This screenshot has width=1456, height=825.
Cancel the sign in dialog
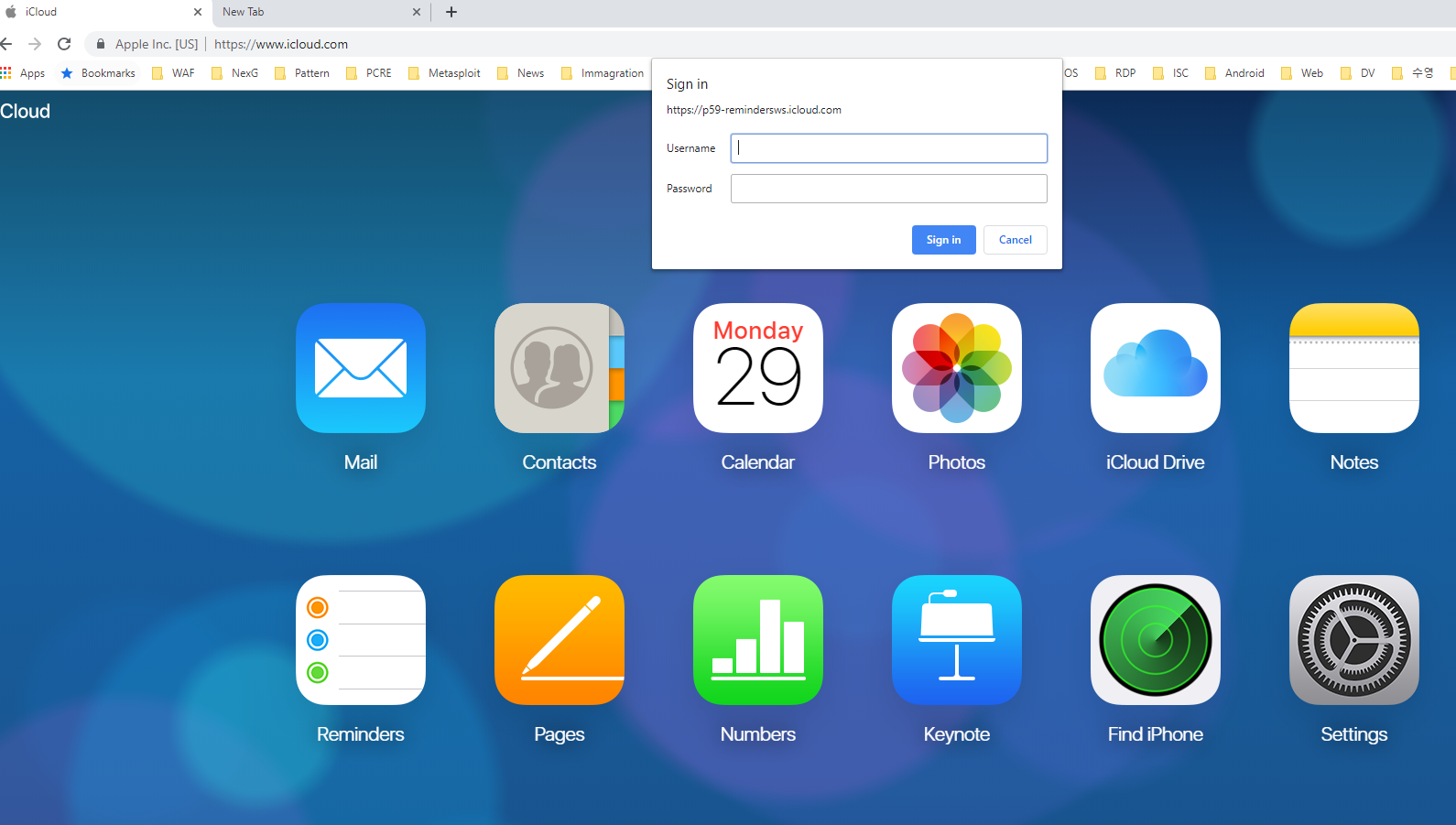point(1016,240)
